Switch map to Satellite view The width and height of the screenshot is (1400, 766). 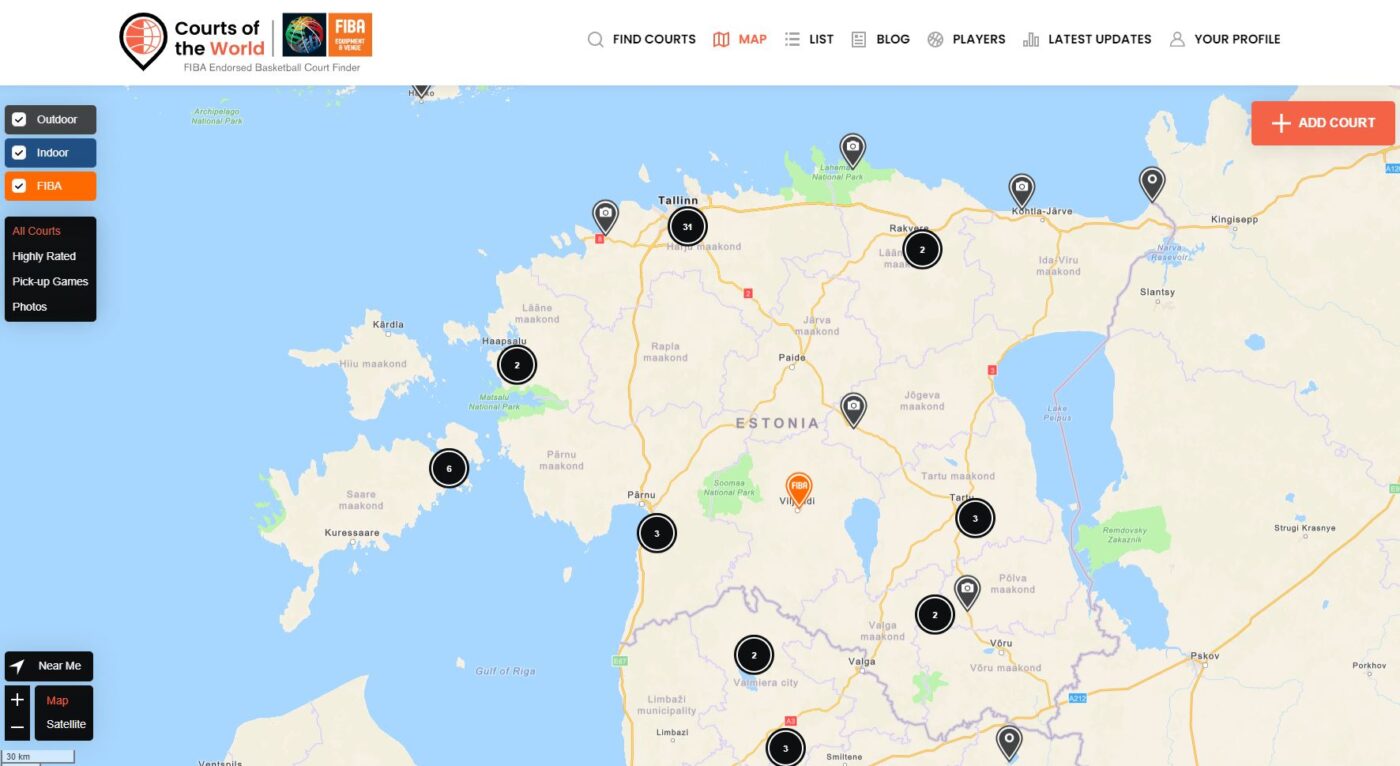tap(66, 724)
